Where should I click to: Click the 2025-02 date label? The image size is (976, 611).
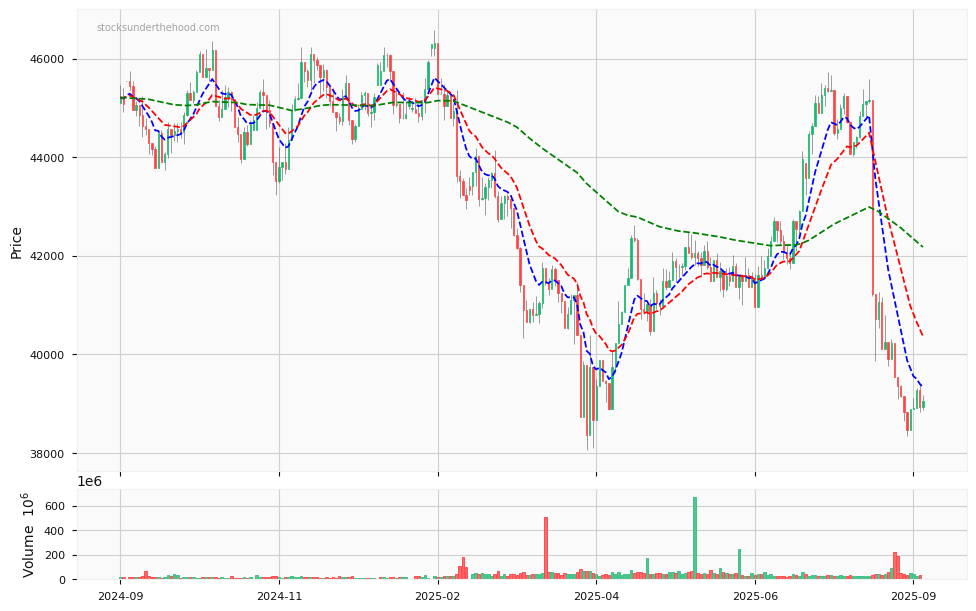point(438,596)
